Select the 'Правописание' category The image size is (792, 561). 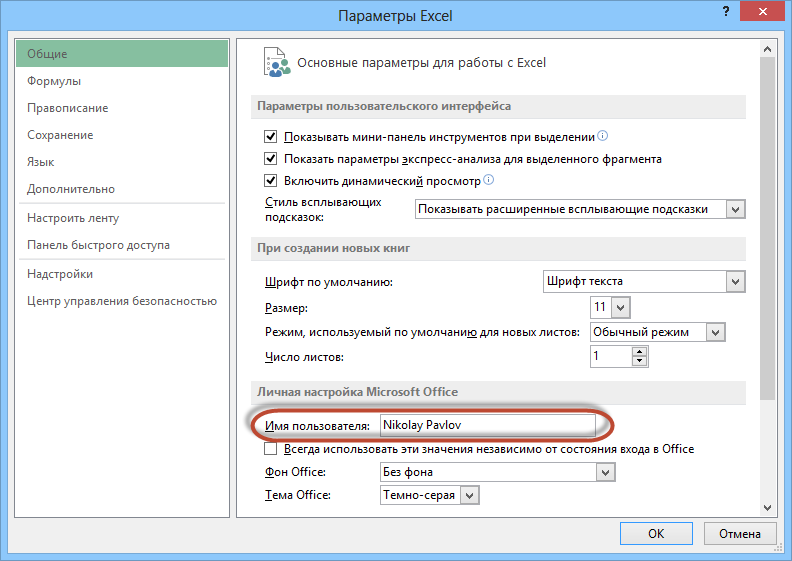coord(122,108)
